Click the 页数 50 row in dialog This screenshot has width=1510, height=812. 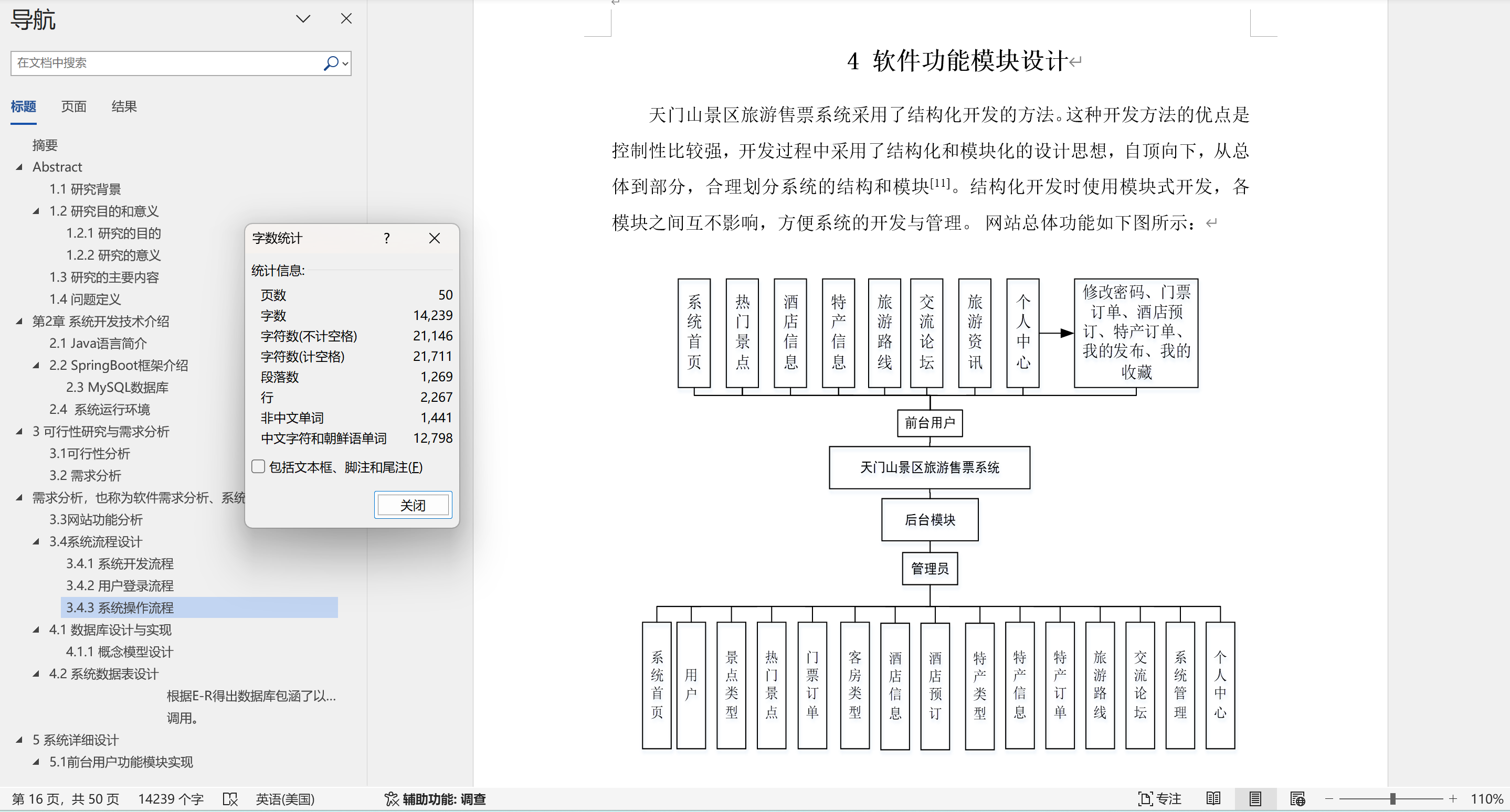(x=356, y=295)
